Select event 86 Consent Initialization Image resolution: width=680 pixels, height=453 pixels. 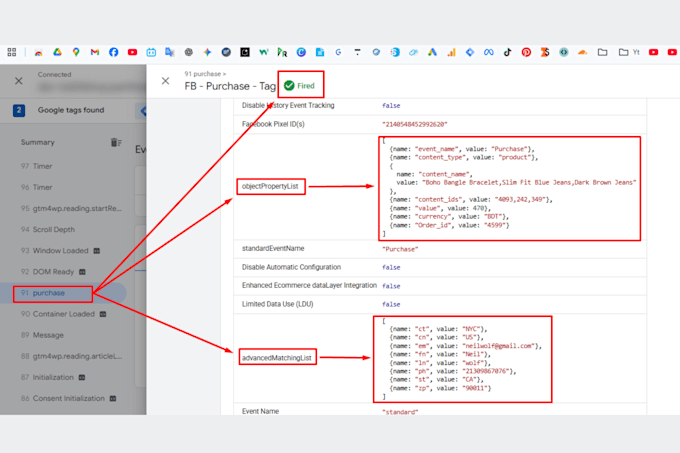click(68, 398)
